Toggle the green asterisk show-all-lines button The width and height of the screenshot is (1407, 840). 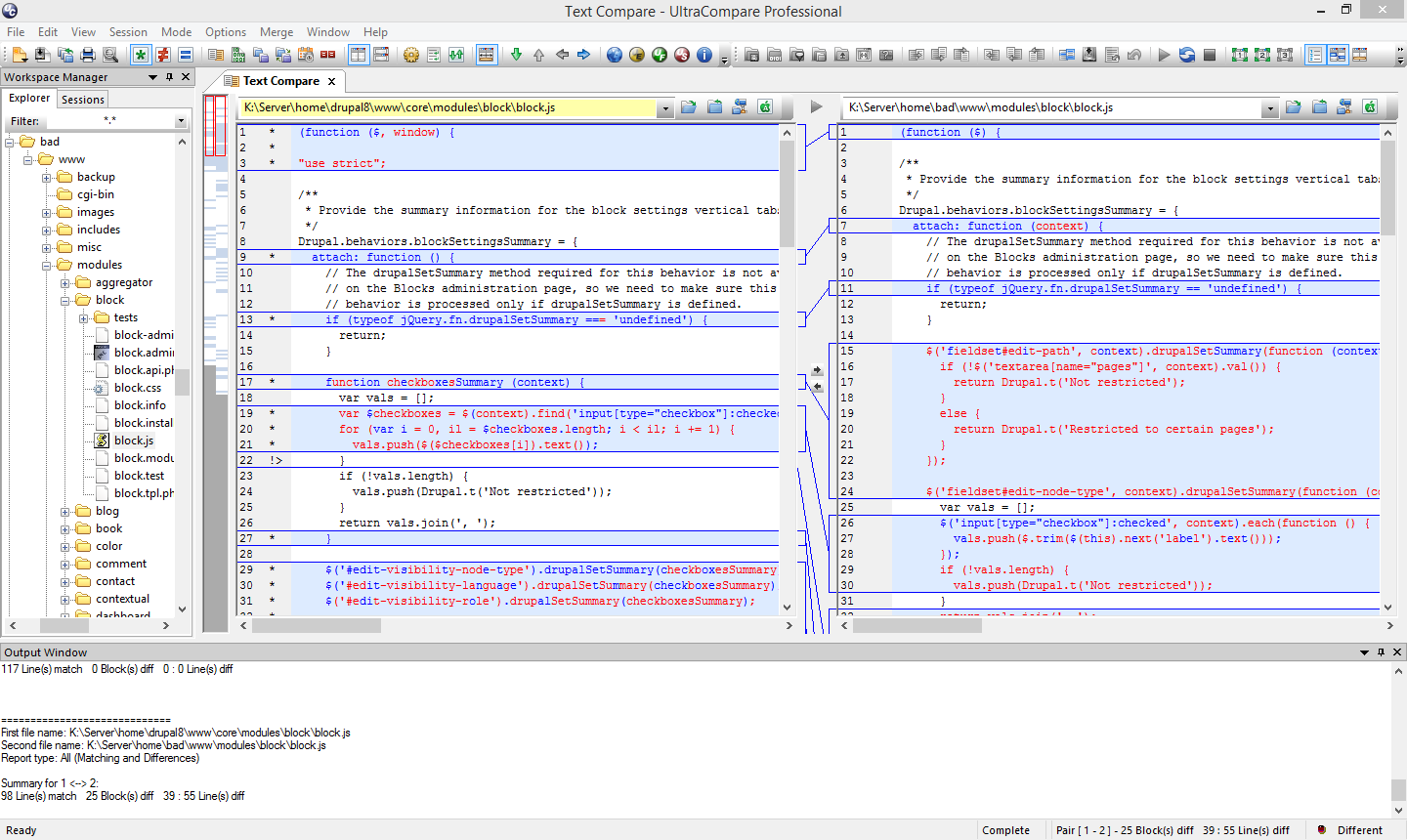pos(141,55)
